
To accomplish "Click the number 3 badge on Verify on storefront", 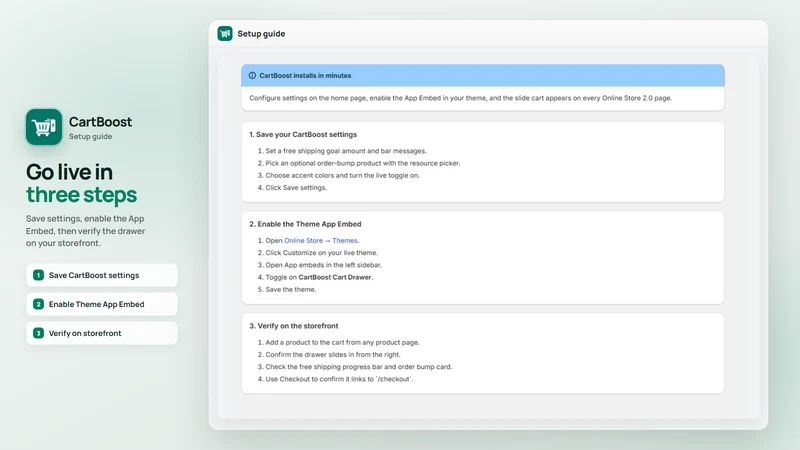I will point(38,333).
